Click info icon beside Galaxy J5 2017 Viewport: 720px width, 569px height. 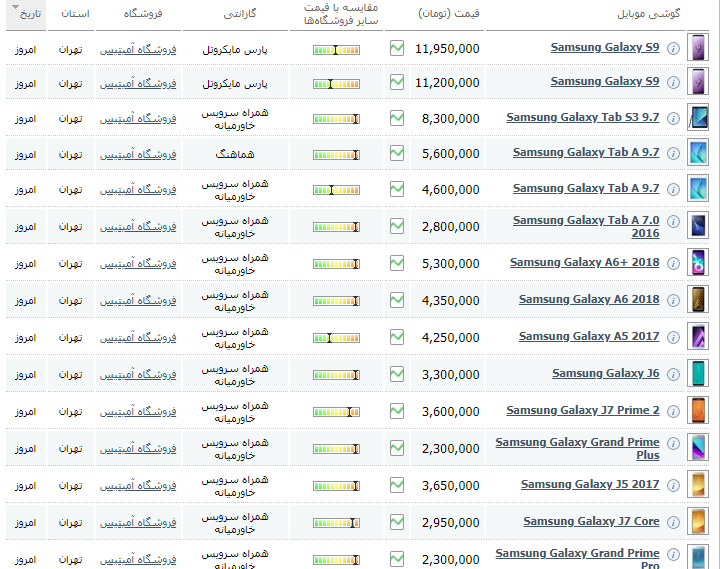(674, 485)
